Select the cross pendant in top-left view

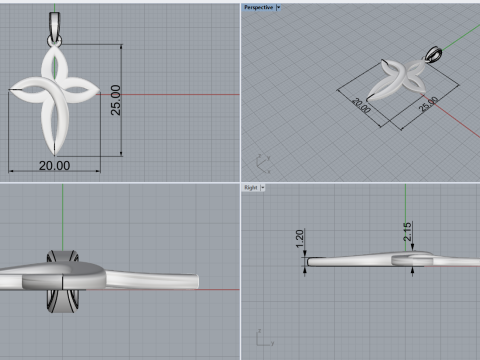(55, 100)
